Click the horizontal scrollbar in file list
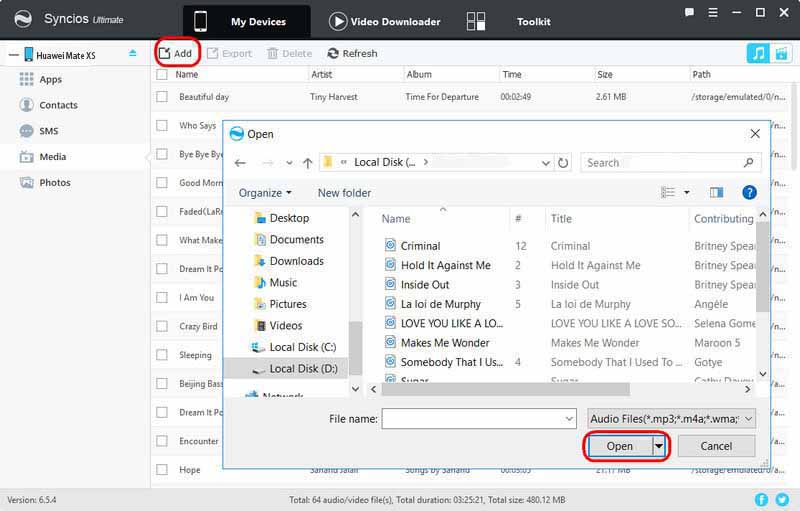This screenshot has height=511, width=800. [x=505, y=390]
